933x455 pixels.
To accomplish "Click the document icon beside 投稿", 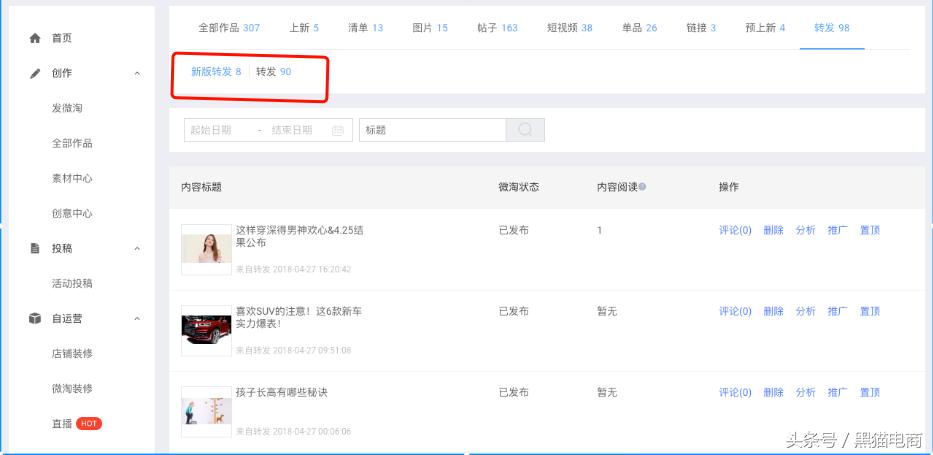I will coord(35,249).
